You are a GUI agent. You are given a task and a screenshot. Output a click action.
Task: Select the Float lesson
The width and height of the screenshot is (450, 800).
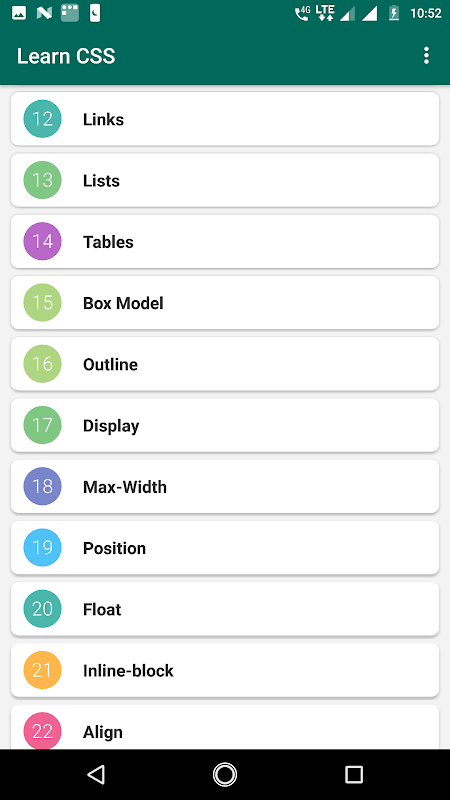click(225, 609)
